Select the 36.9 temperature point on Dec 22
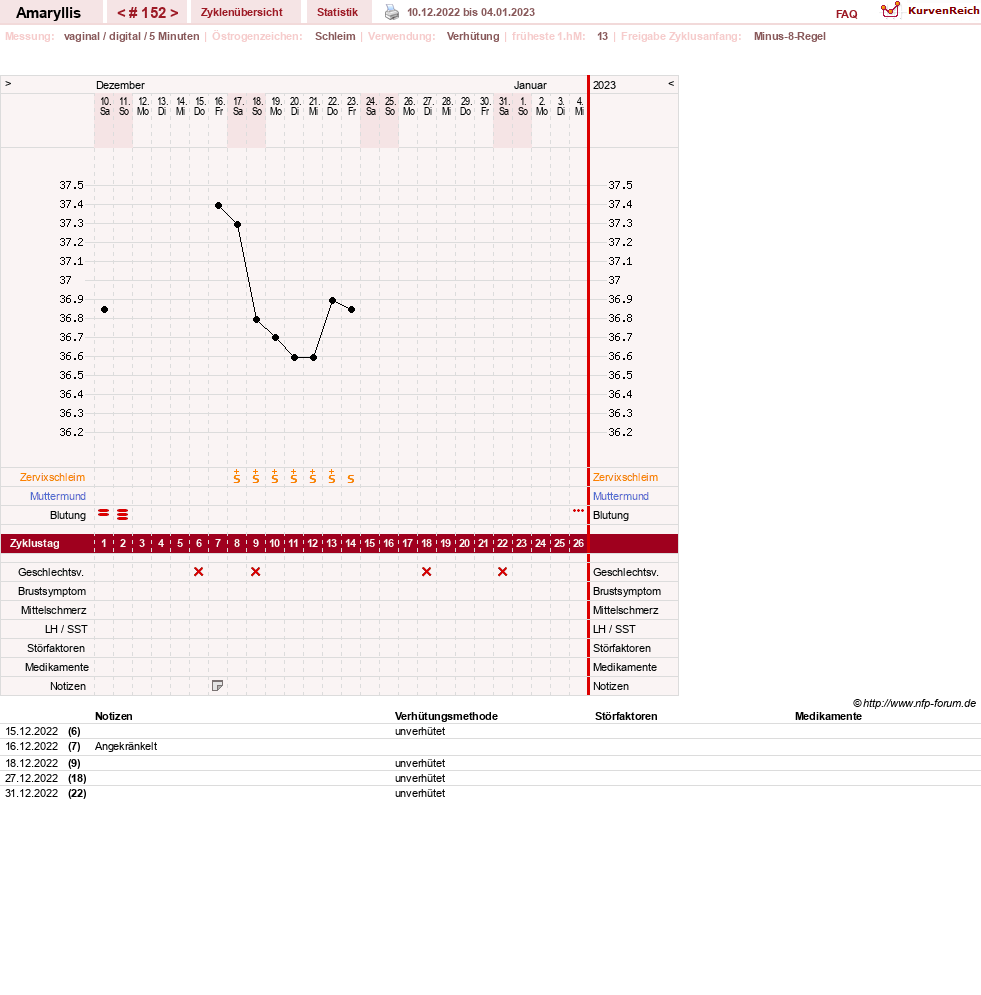Screen dimensions: 981x995 332,300
